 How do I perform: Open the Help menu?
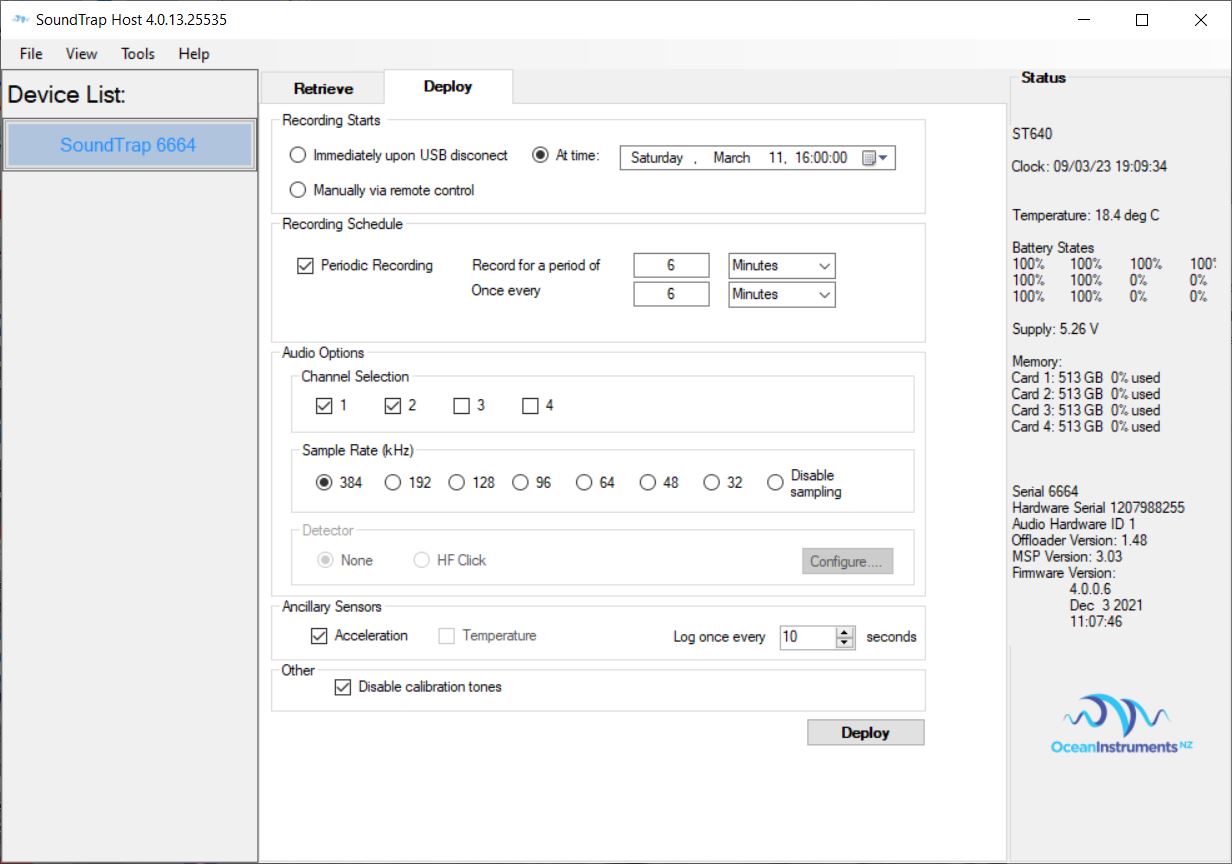[194, 54]
